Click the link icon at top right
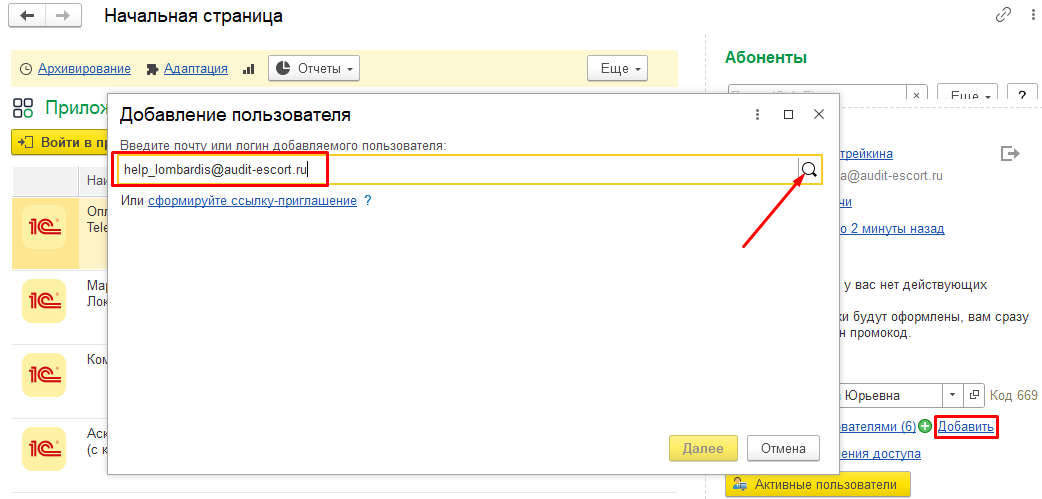 (1003, 16)
